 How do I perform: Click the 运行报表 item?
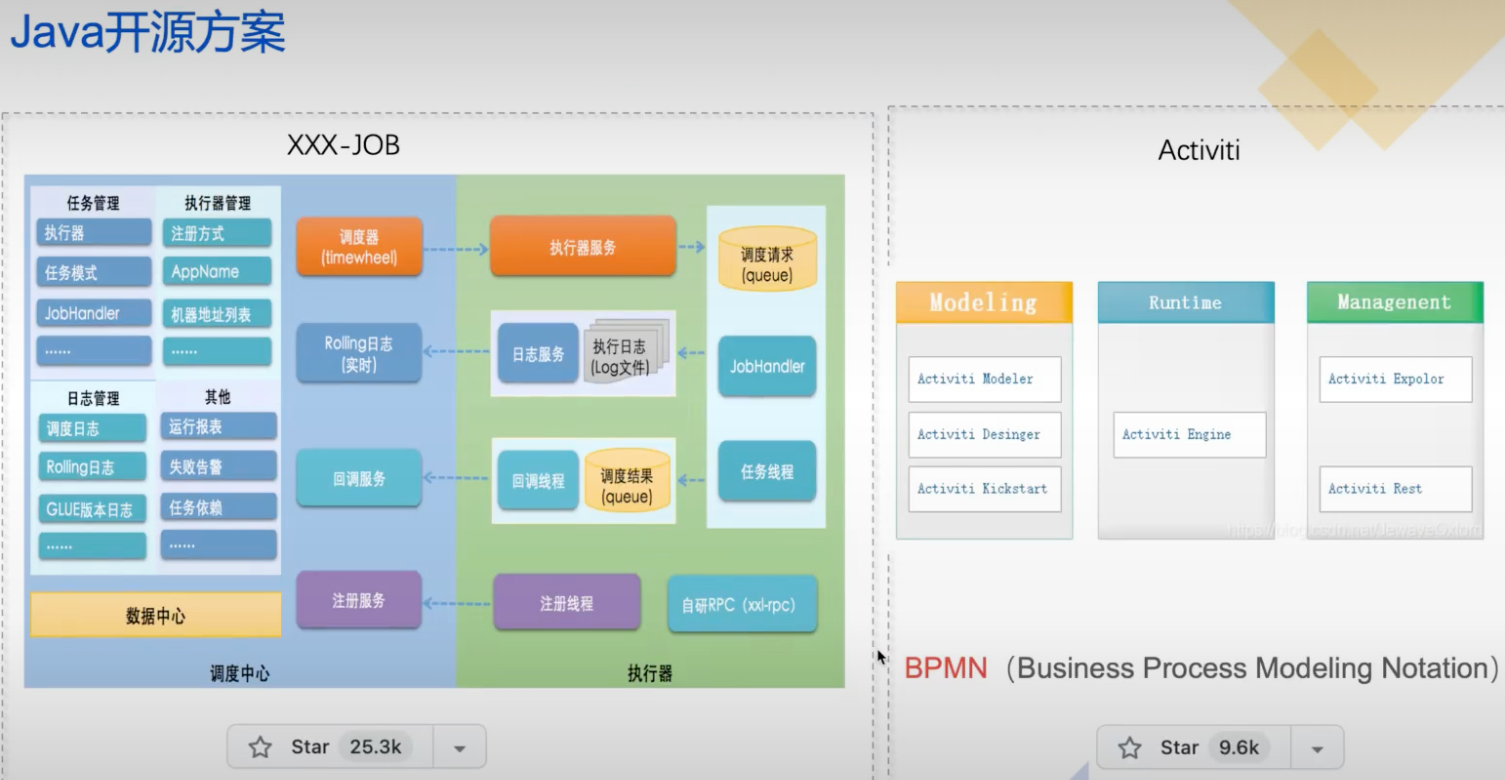tap(219, 426)
